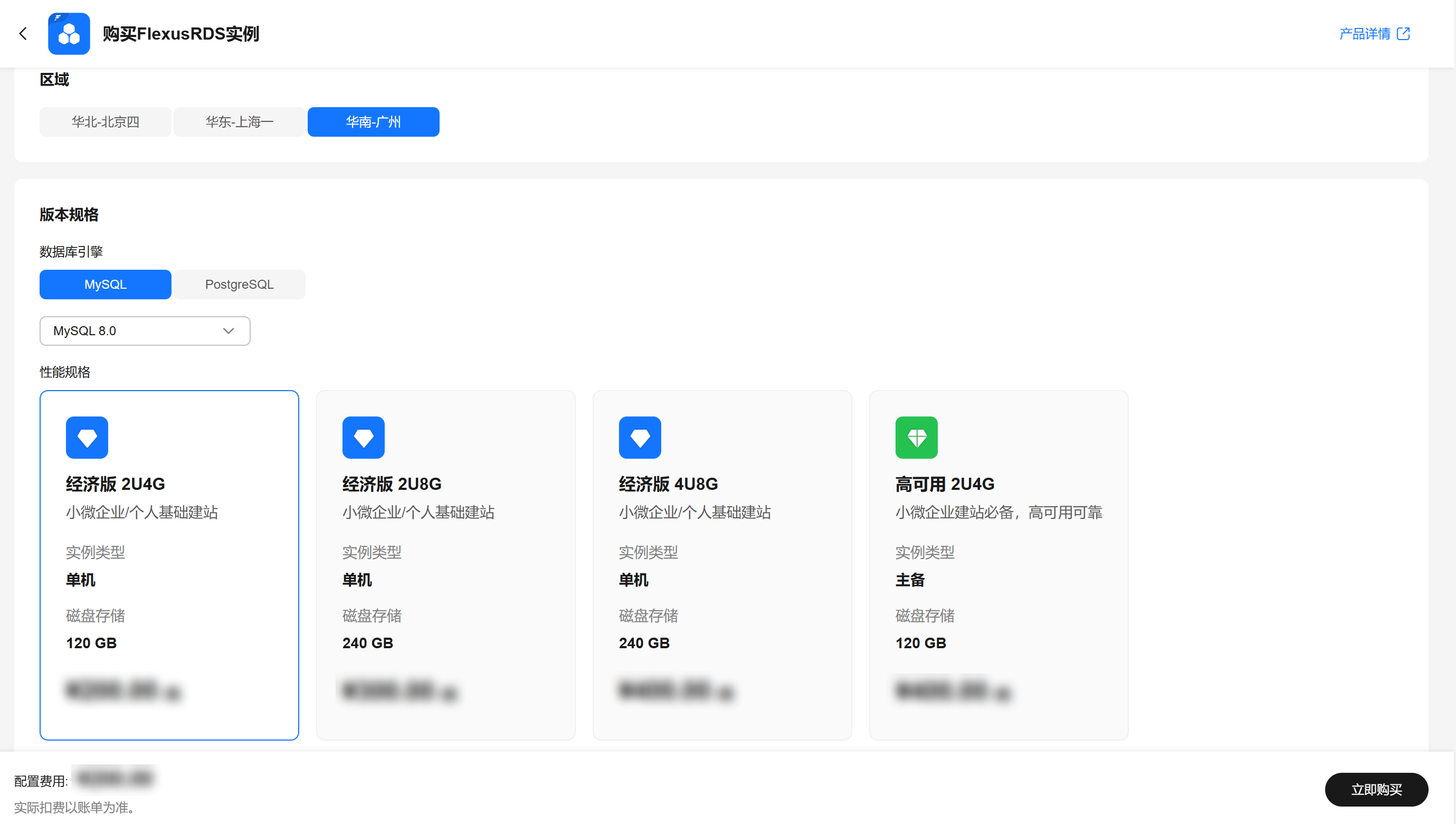
Task: Select the 高可用 2U4G spec title
Action: [x=945, y=485]
